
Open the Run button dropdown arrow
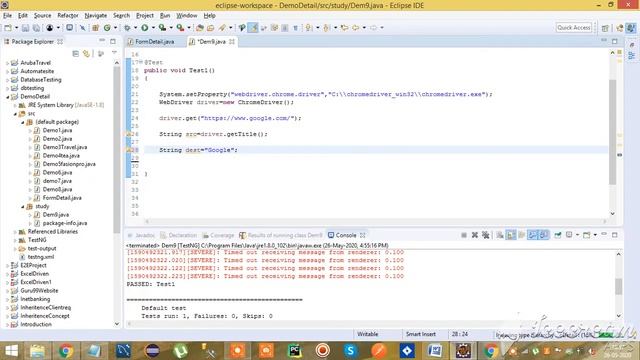click(153, 28)
